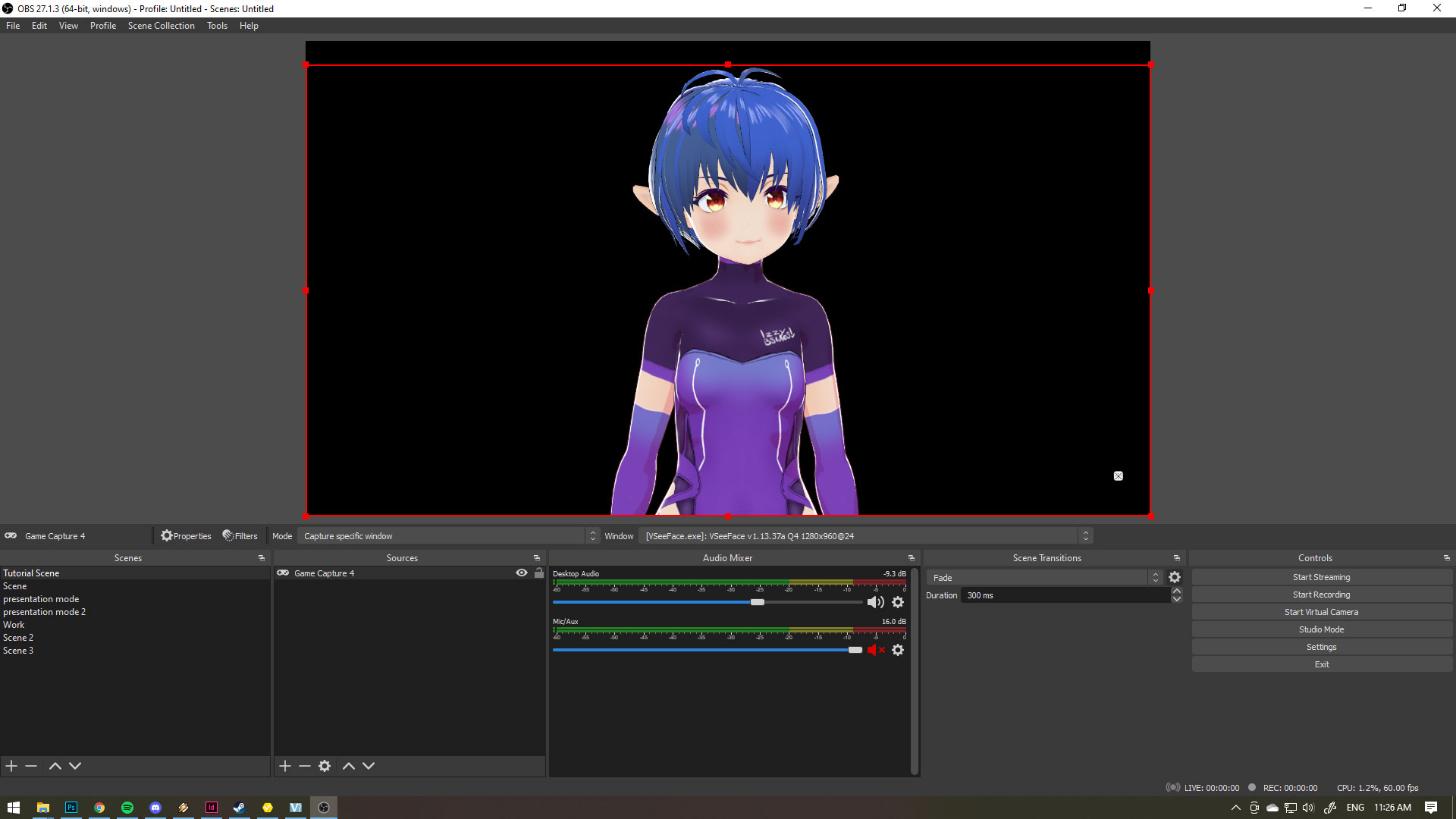Move source down in Sources list
1456x819 pixels.
(369, 766)
